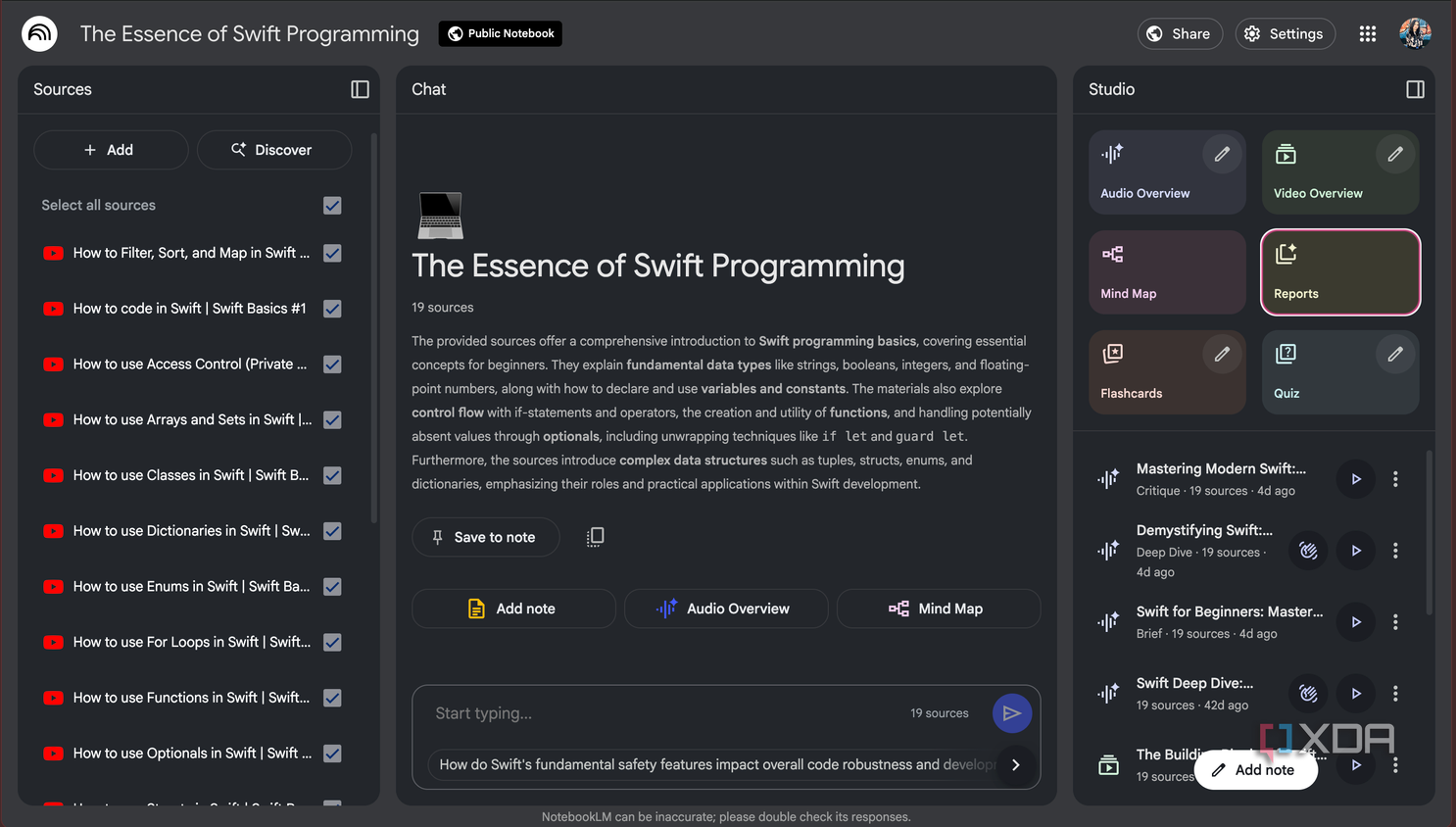This screenshot has width=1456, height=827.
Task: Open the Reports studio tile
Action: pyautogui.click(x=1340, y=272)
